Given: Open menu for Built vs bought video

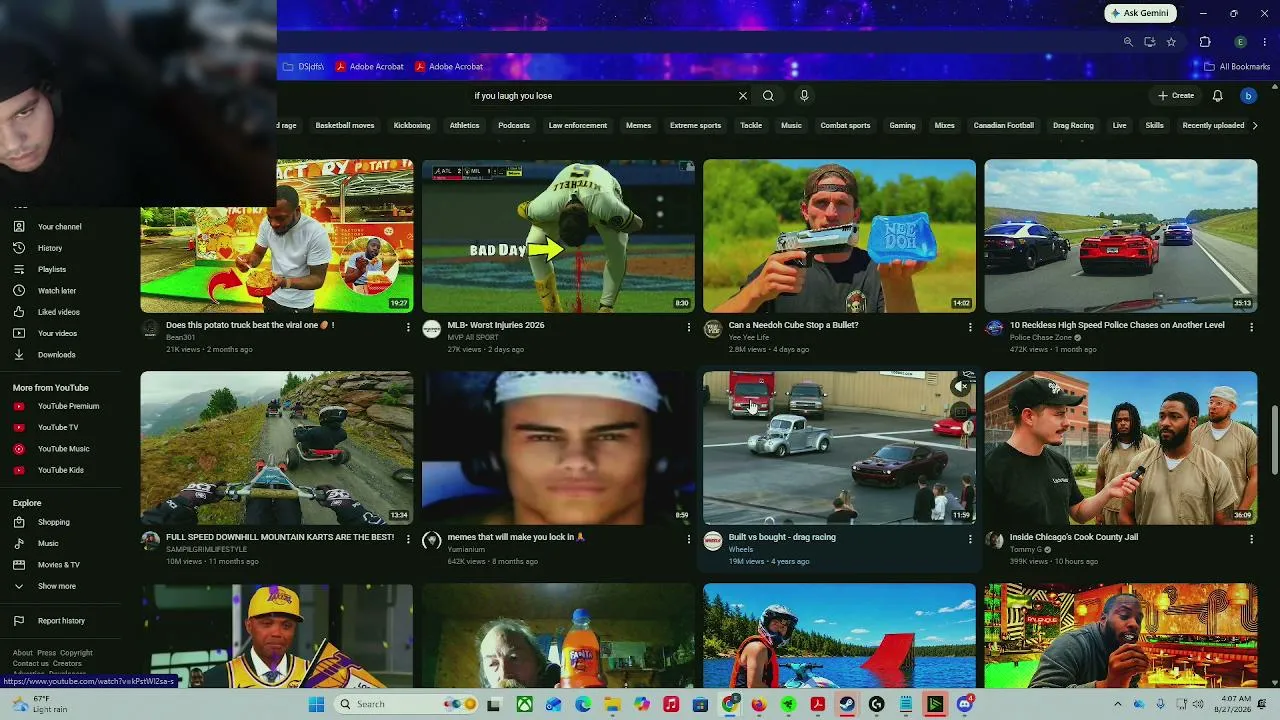Looking at the screenshot, I should (x=970, y=539).
